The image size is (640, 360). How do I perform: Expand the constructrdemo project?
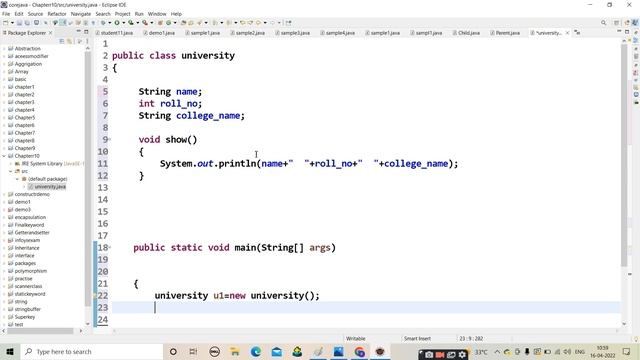tap(4, 194)
